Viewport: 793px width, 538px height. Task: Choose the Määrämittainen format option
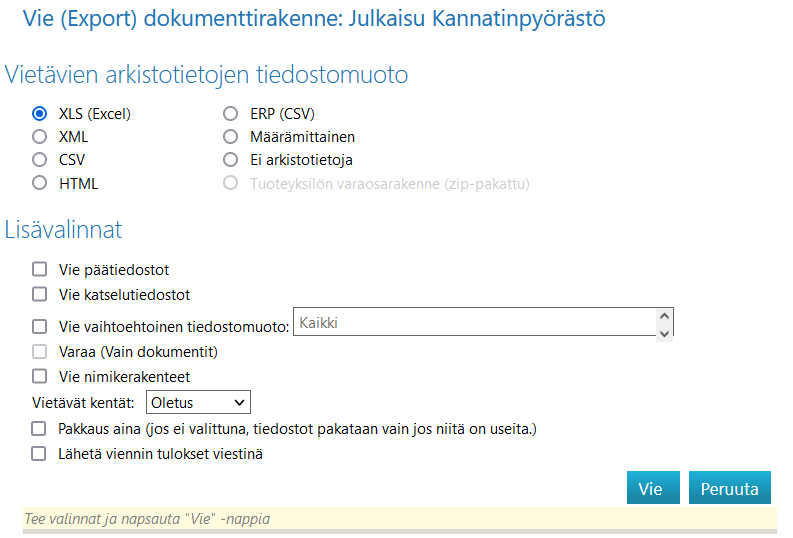230,137
